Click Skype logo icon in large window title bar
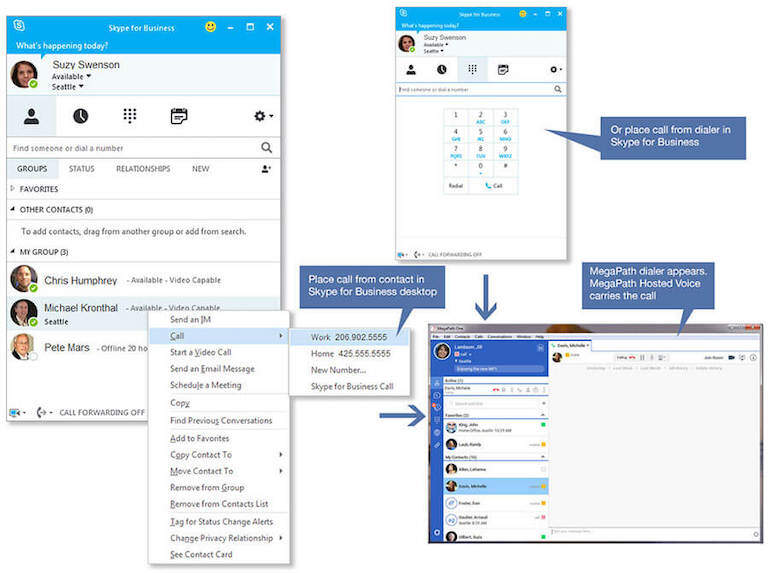This screenshot has height=573, width=768. (19, 25)
